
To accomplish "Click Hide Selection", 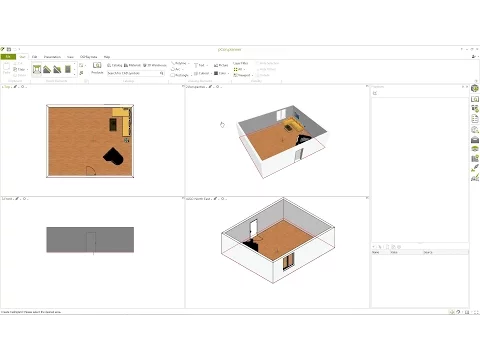I will 267,63.
